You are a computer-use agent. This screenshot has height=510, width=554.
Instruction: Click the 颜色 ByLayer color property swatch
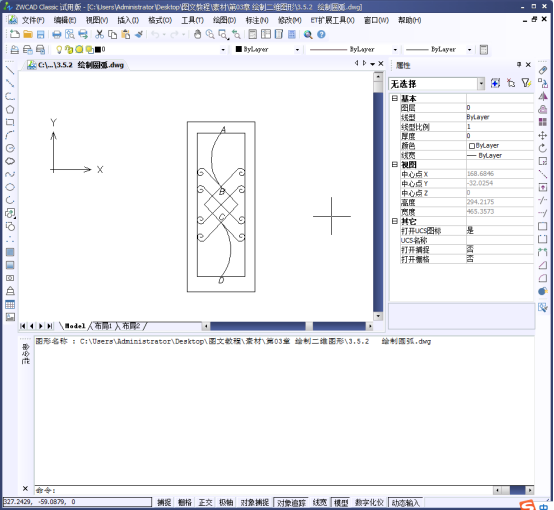[471, 146]
